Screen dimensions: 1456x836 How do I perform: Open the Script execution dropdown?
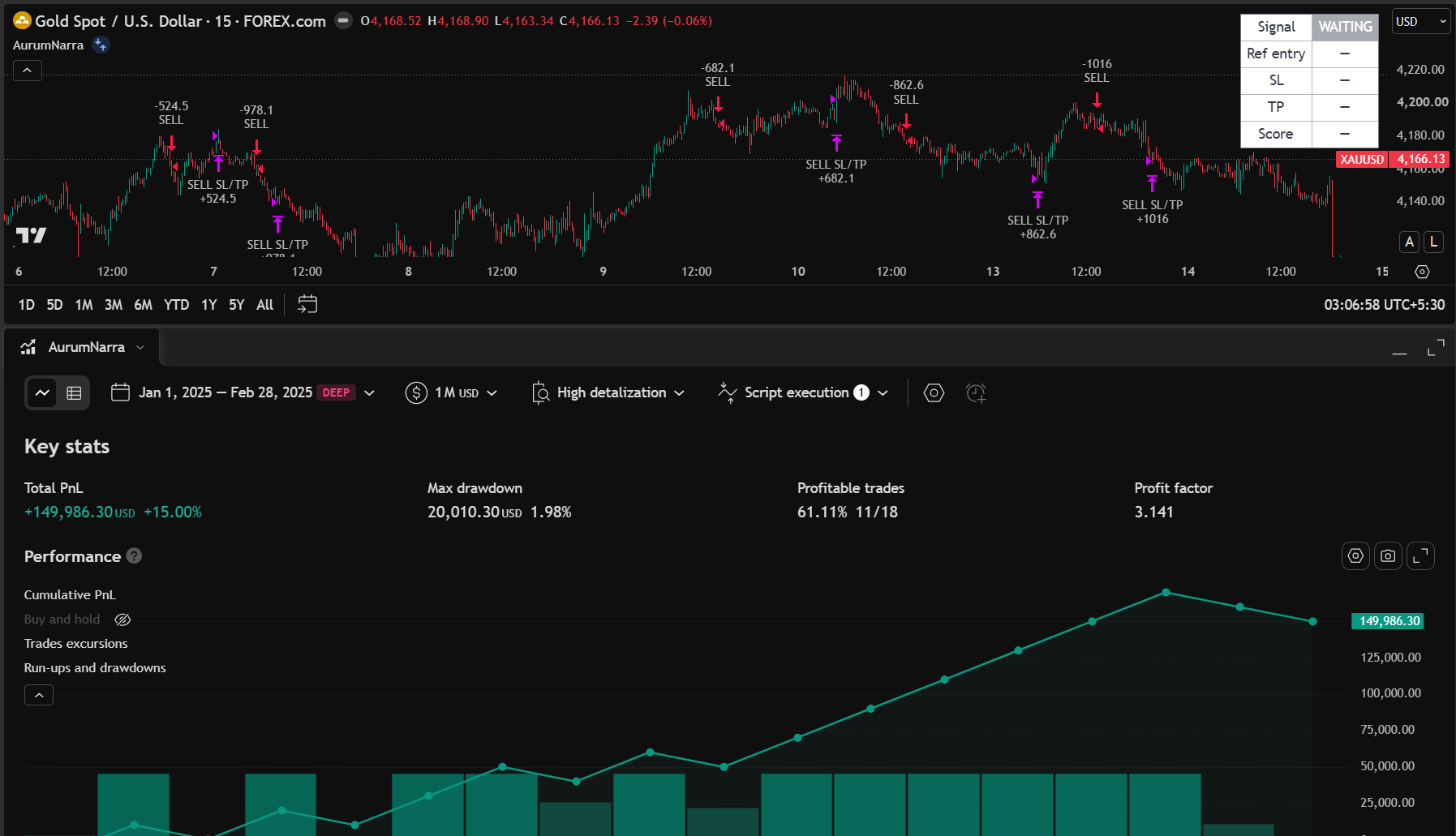click(803, 392)
